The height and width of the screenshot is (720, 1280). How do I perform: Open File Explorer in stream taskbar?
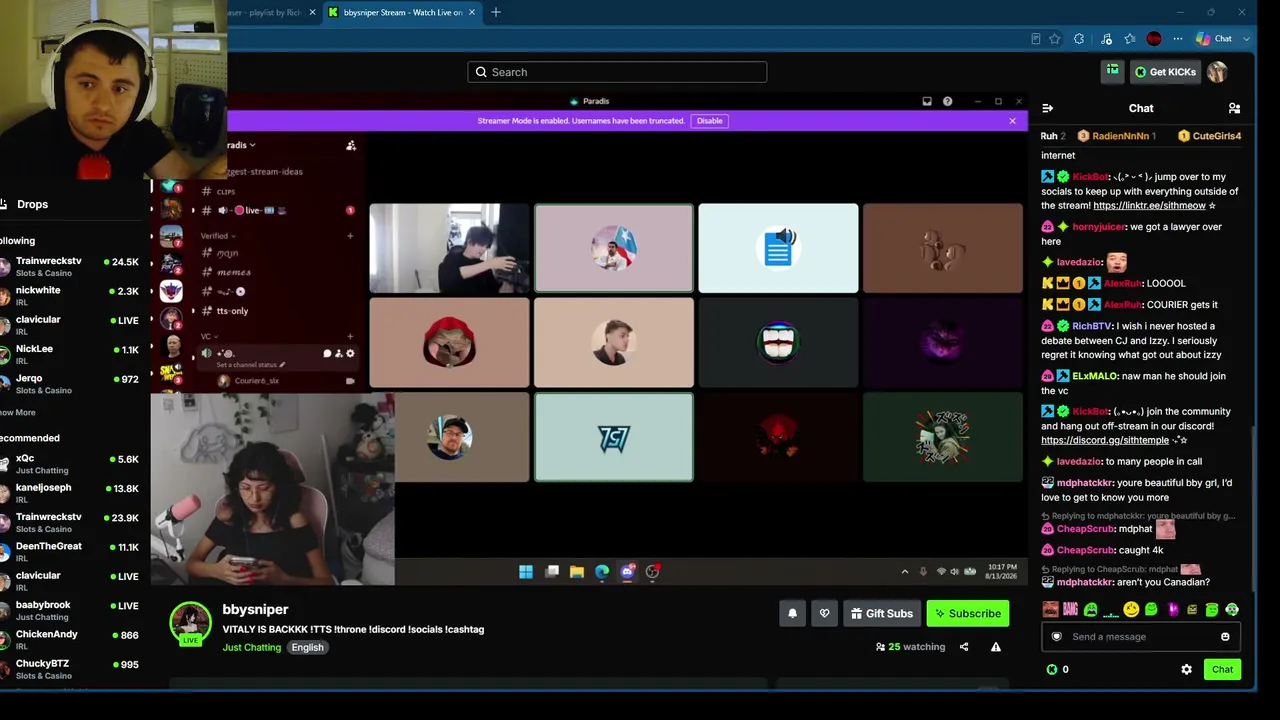[x=577, y=572]
